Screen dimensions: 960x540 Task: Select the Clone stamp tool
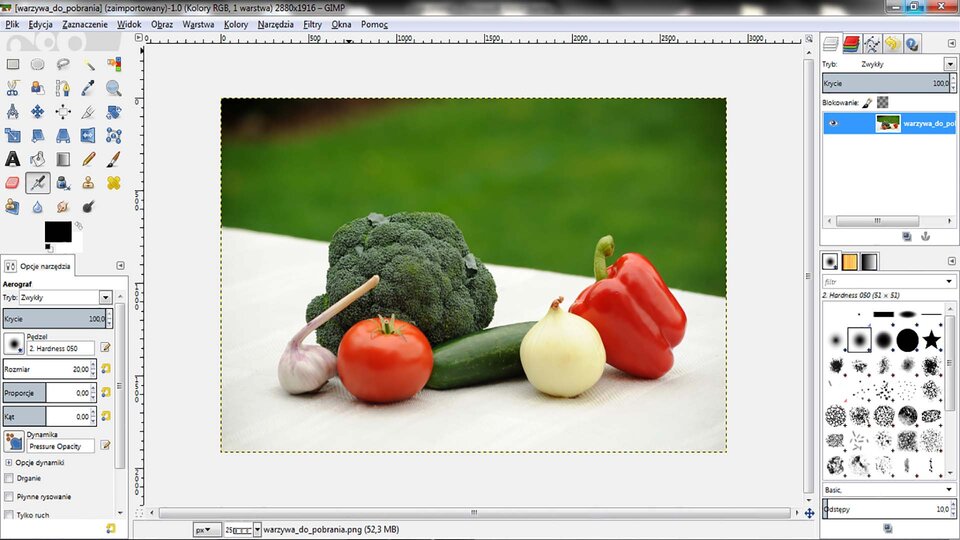(88, 182)
